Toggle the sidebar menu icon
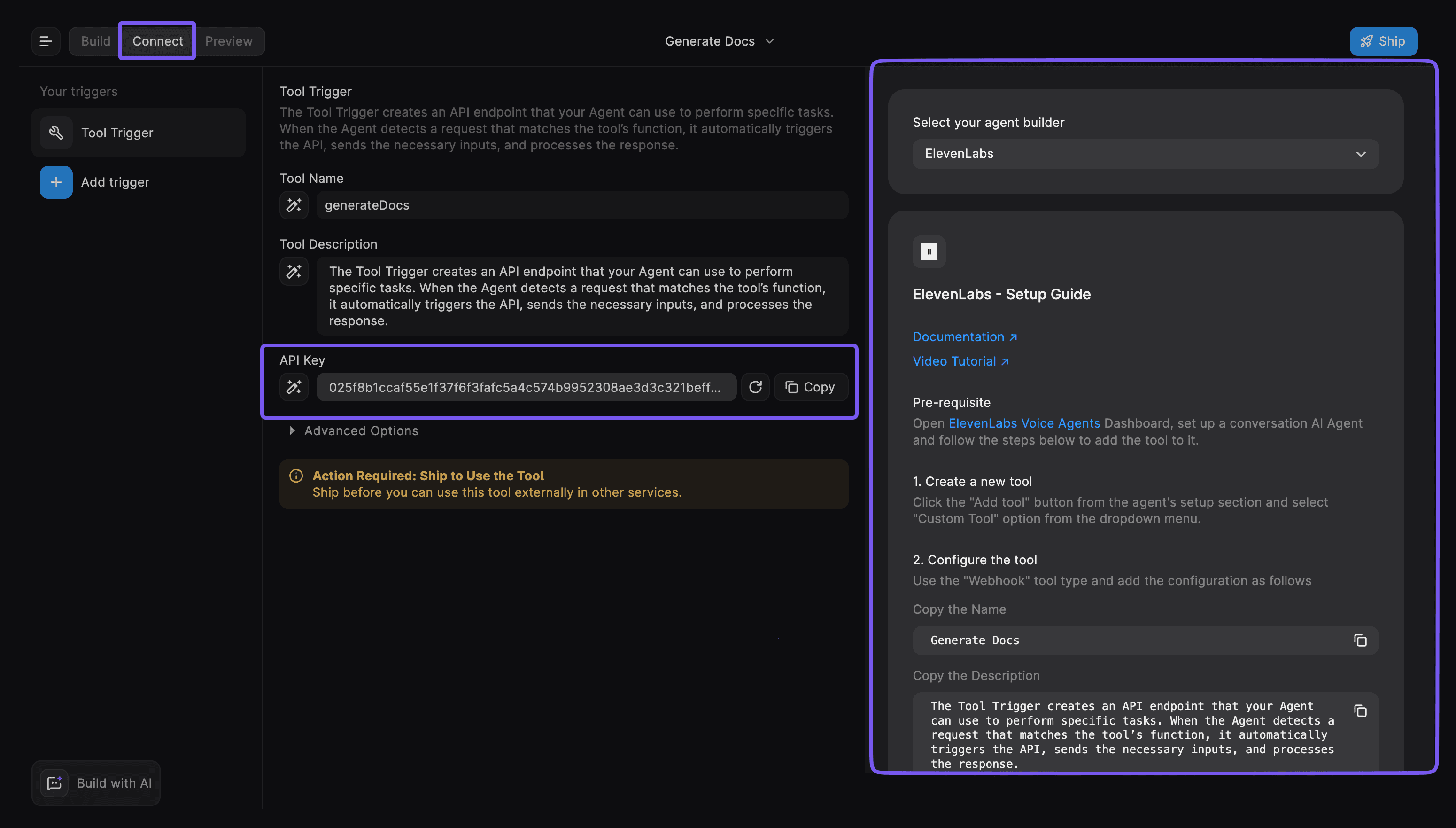The image size is (1456, 828). (x=46, y=41)
